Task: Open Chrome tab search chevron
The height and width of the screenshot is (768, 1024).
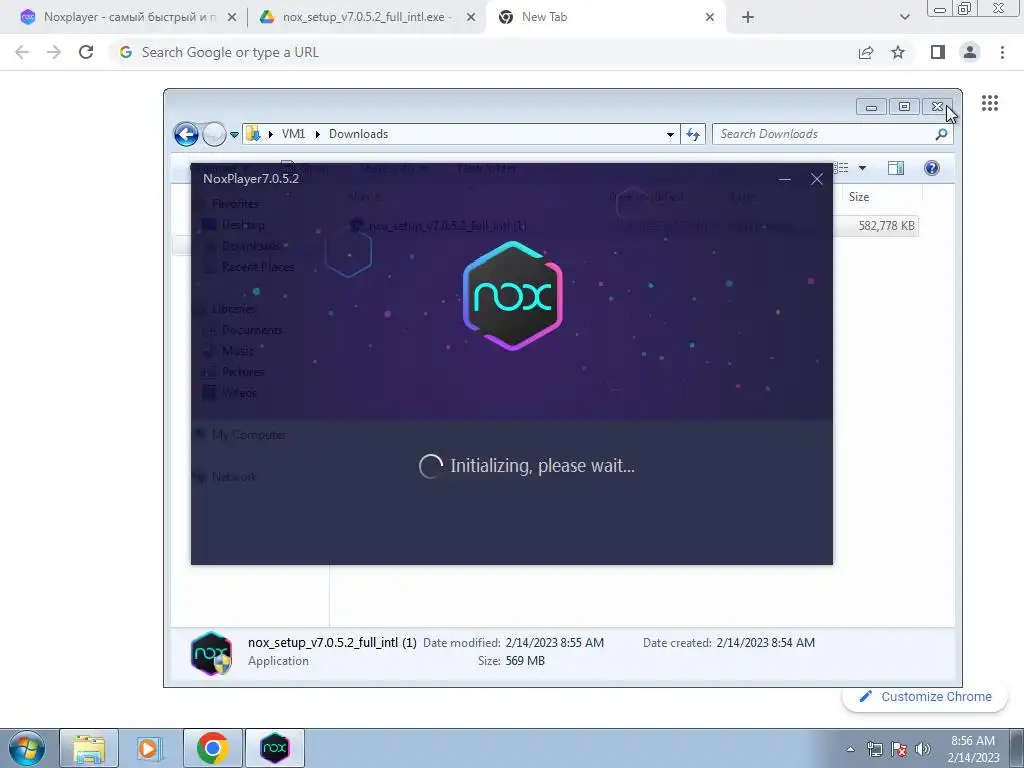Action: [x=904, y=17]
